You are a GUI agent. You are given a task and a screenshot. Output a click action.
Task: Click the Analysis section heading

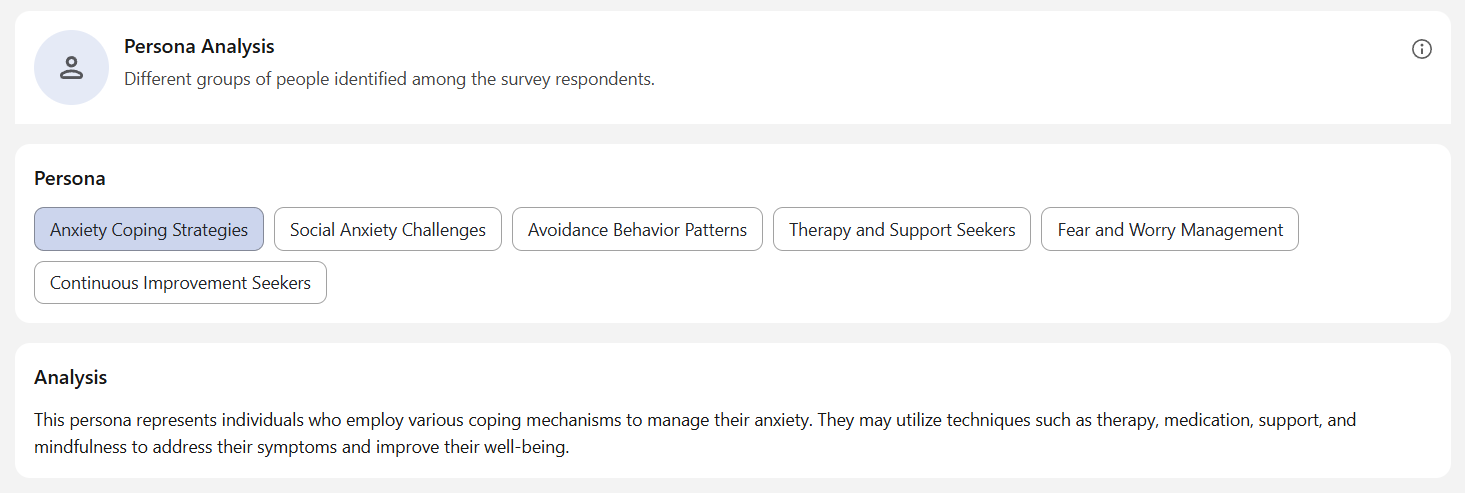(70, 377)
